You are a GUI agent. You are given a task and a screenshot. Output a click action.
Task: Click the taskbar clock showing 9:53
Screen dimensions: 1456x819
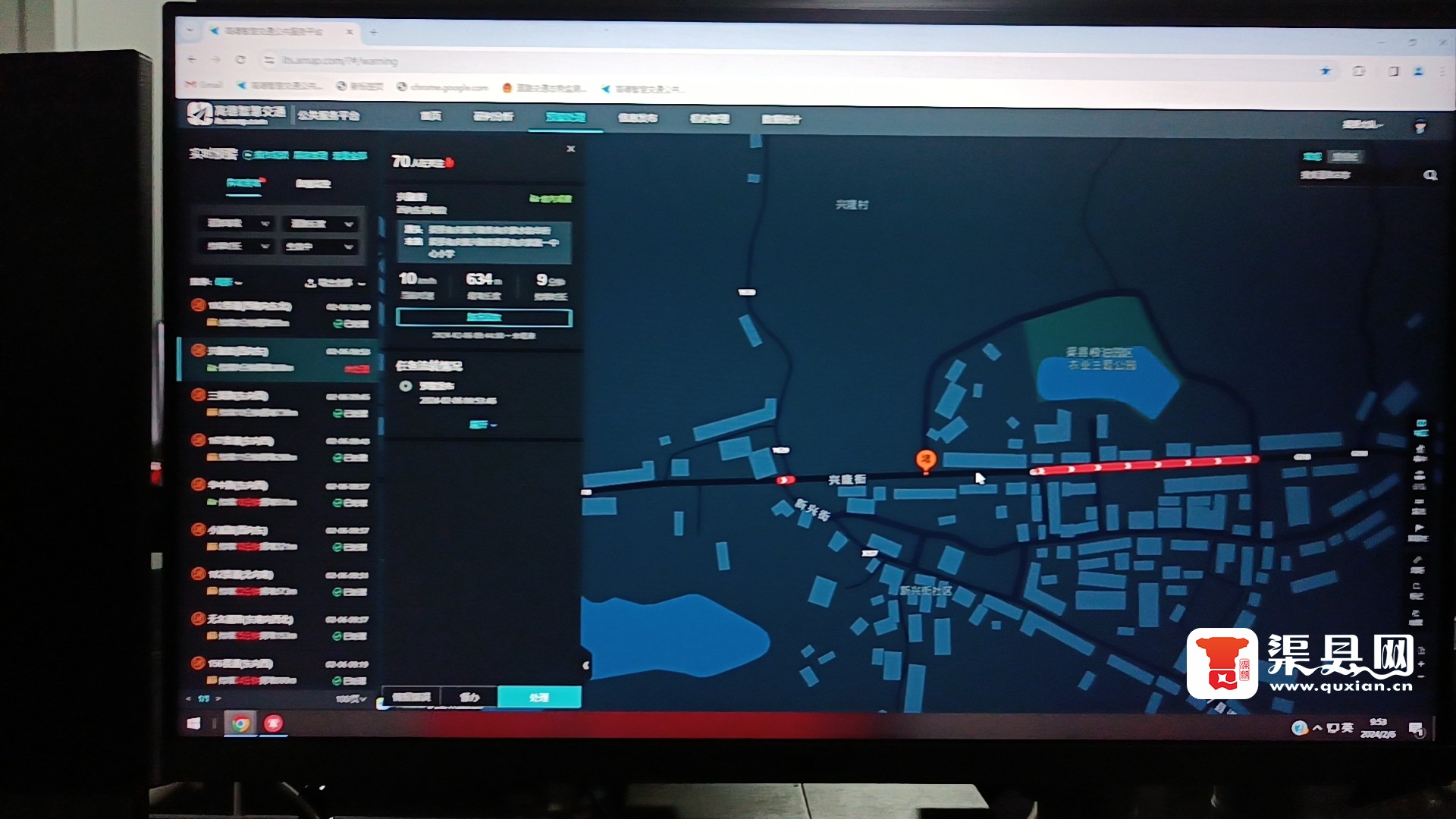pos(1378,728)
